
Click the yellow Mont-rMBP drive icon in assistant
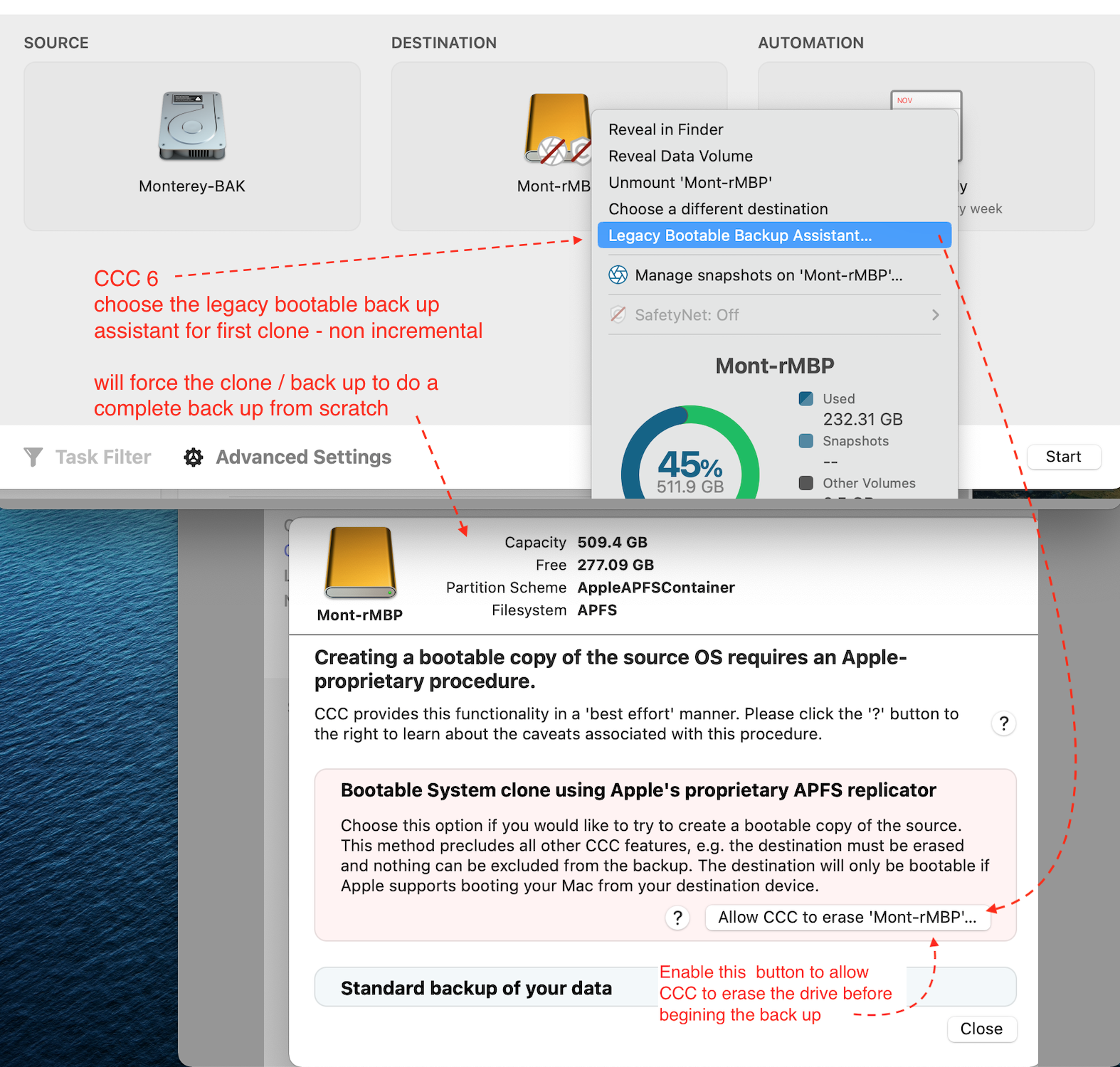360,563
